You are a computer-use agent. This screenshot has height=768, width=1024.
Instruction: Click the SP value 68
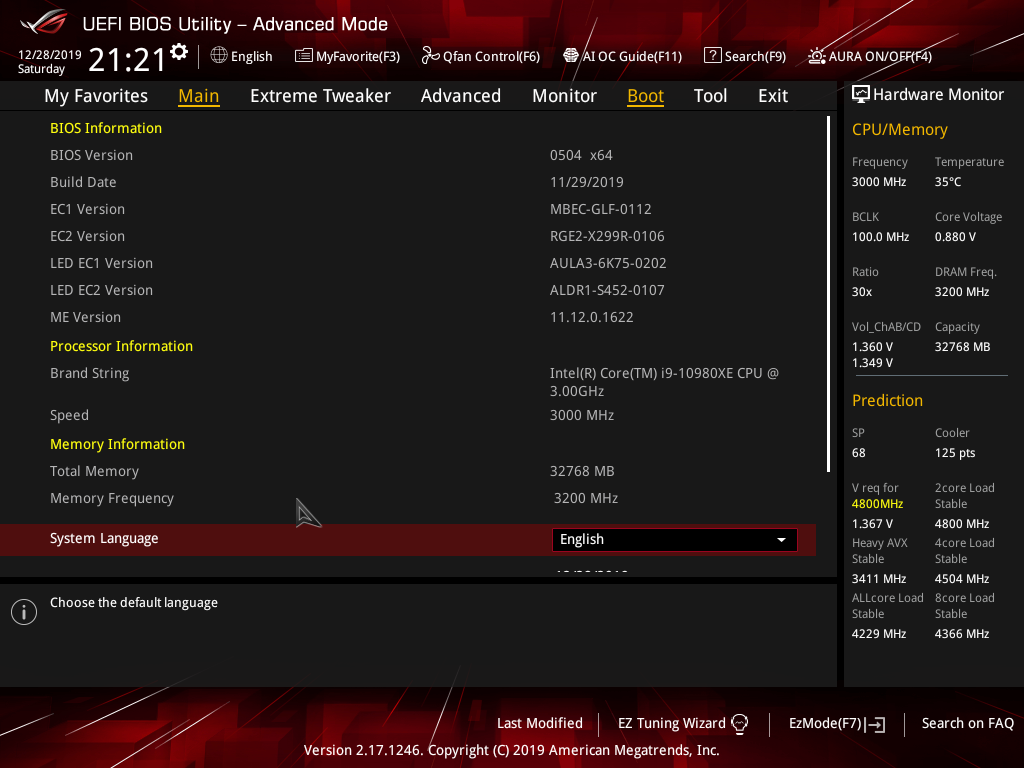tap(858, 453)
